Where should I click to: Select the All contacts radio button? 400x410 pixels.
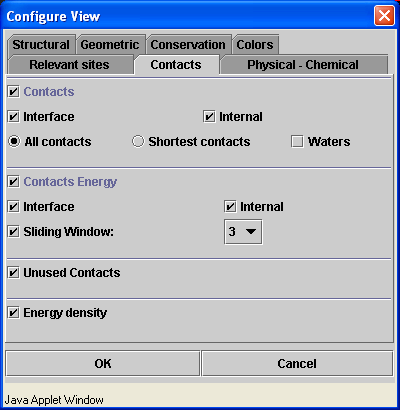14,142
